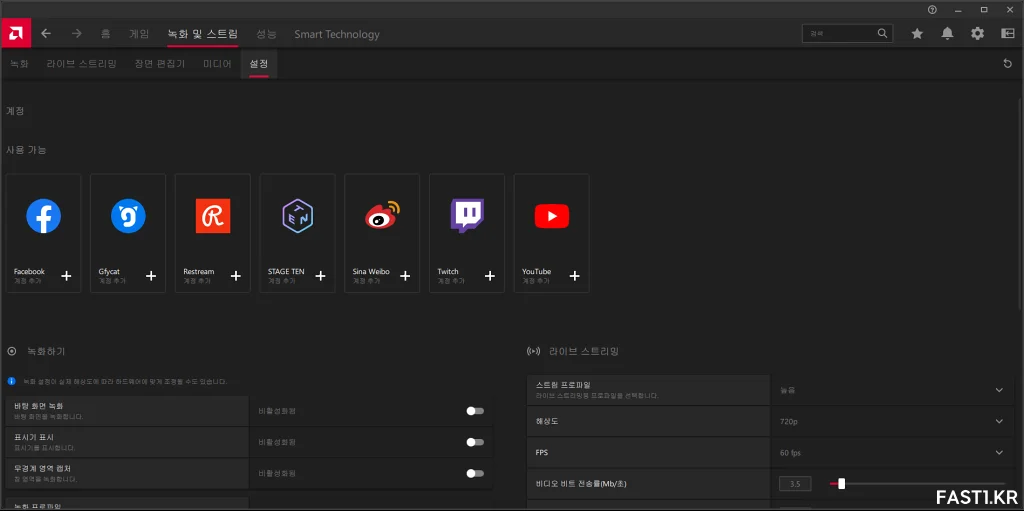Viewport: 1024px width, 511px height.
Task: Click the search magnifier icon
Action: coord(882,33)
